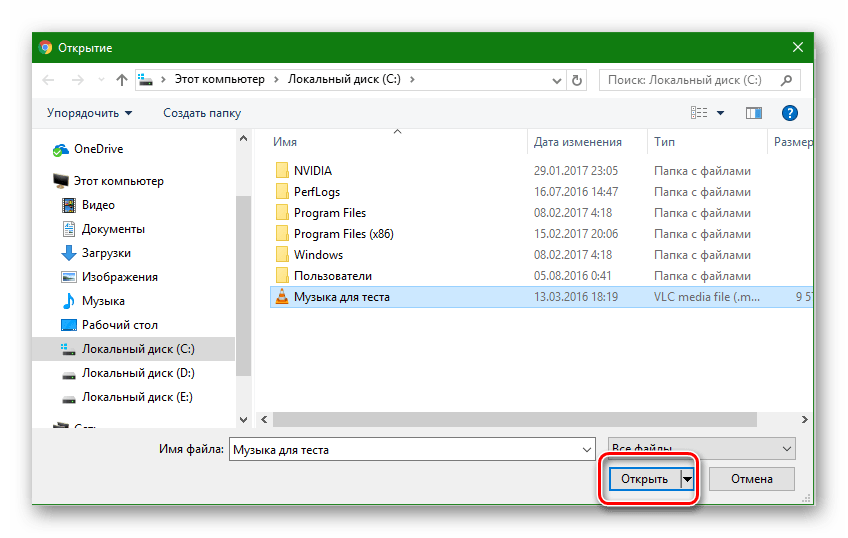Image resolution: width=848 pixels, height=538 pixels.
Task: Go to Локальный диск (D:)
Action: [x=138, y=373]
